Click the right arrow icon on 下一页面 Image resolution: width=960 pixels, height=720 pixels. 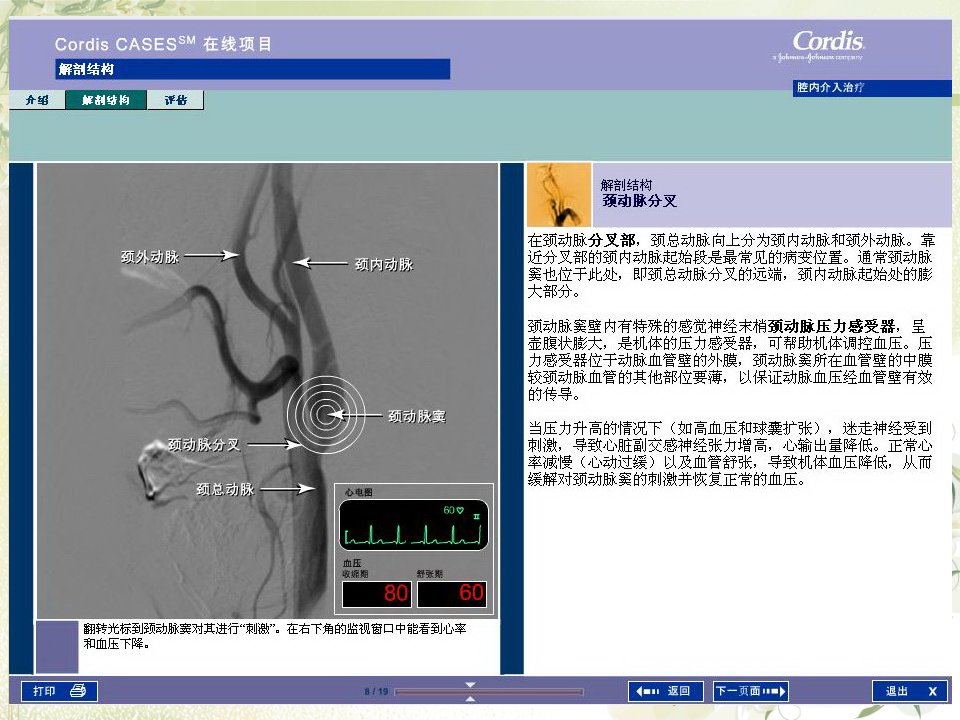point(774,691)
